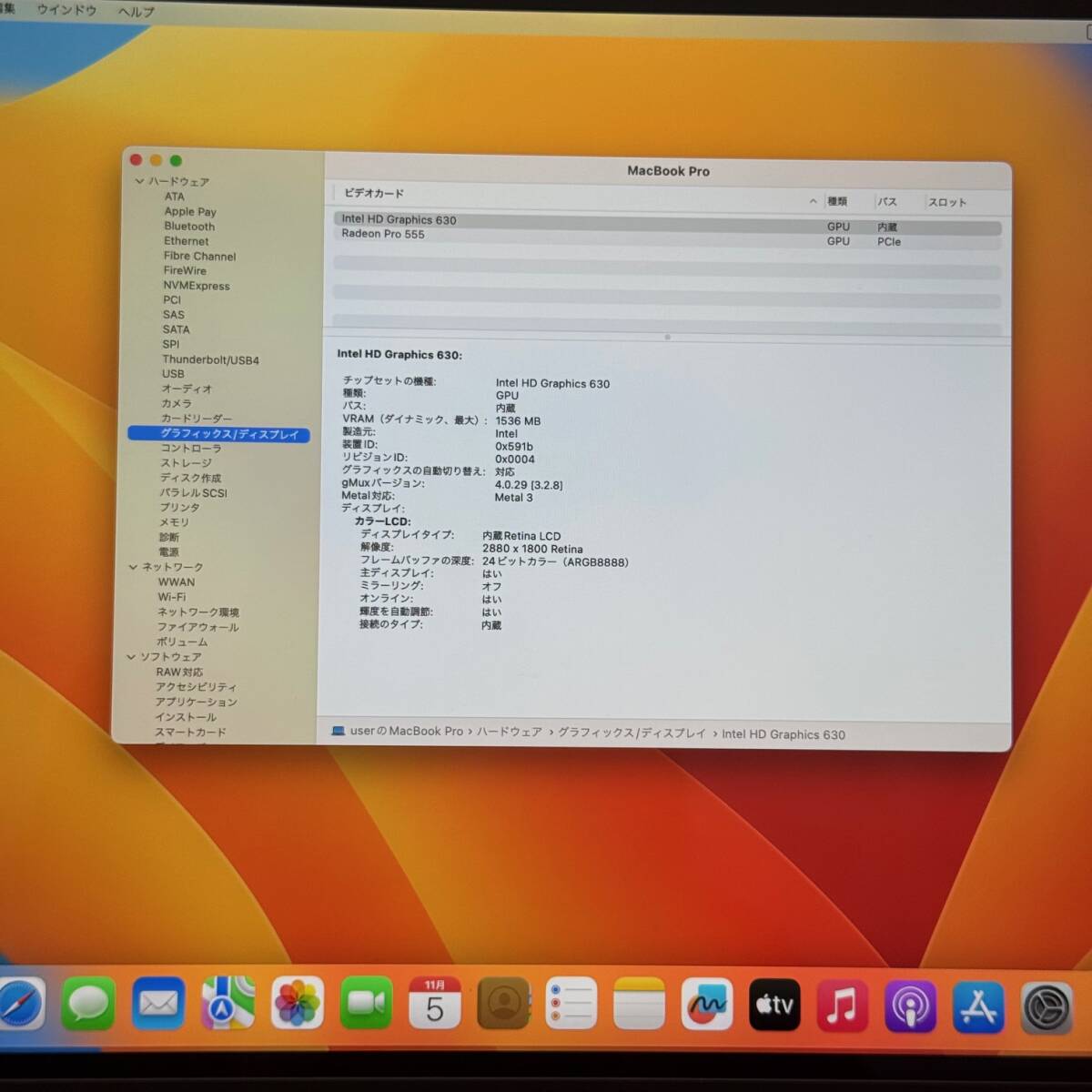Select グラフィックス/ディスプレイ in sidebar

(x=219, y=434)
